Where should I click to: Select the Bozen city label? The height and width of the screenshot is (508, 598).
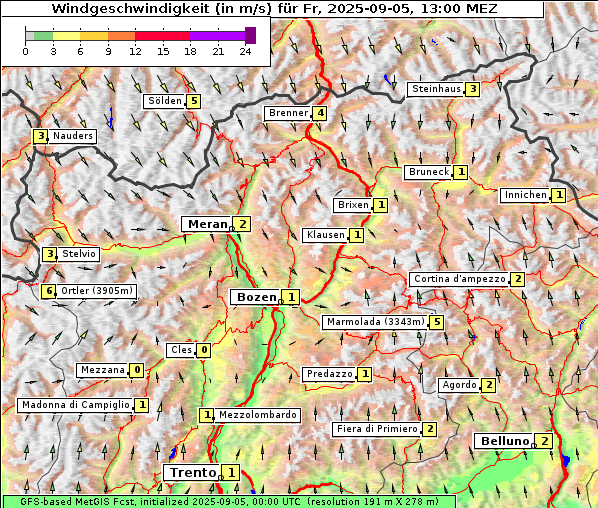256,297
